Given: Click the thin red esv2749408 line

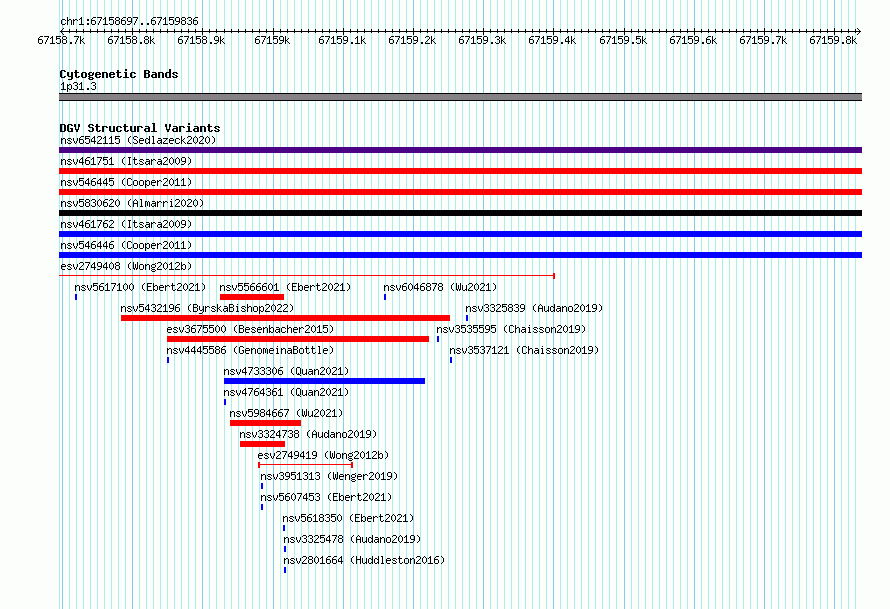Looking at the screenshot, I should tap(307, 276).
